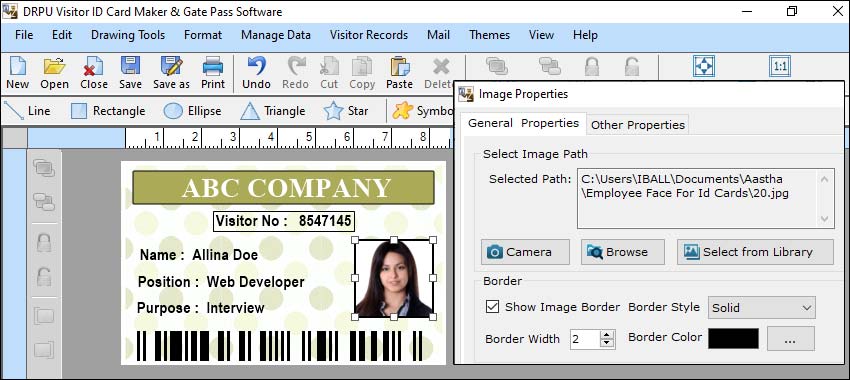Click the 1:1 actual size icon
850x380 pixels.
(x=780, y=66)
